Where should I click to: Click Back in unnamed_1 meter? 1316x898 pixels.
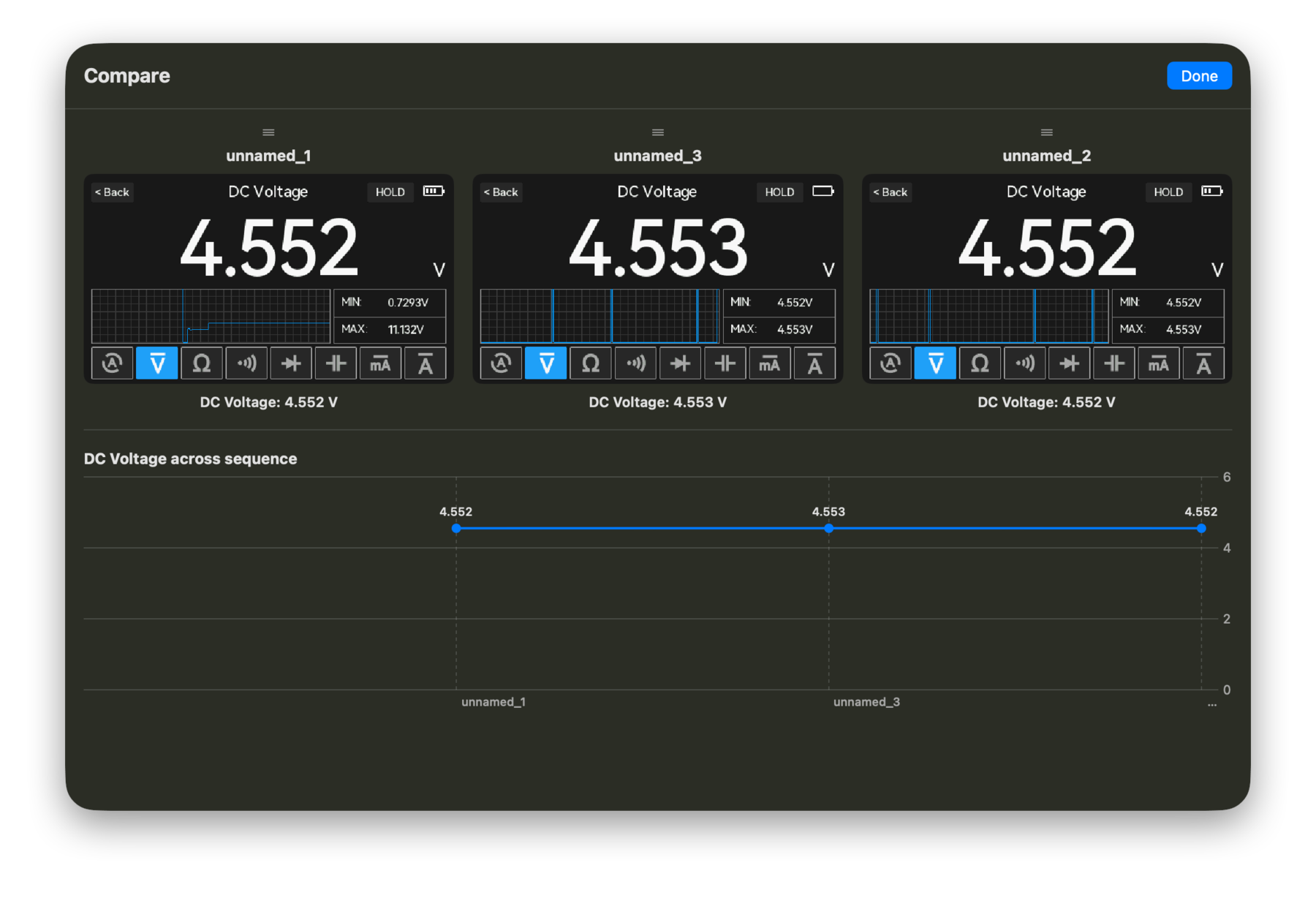pos(112,192)
